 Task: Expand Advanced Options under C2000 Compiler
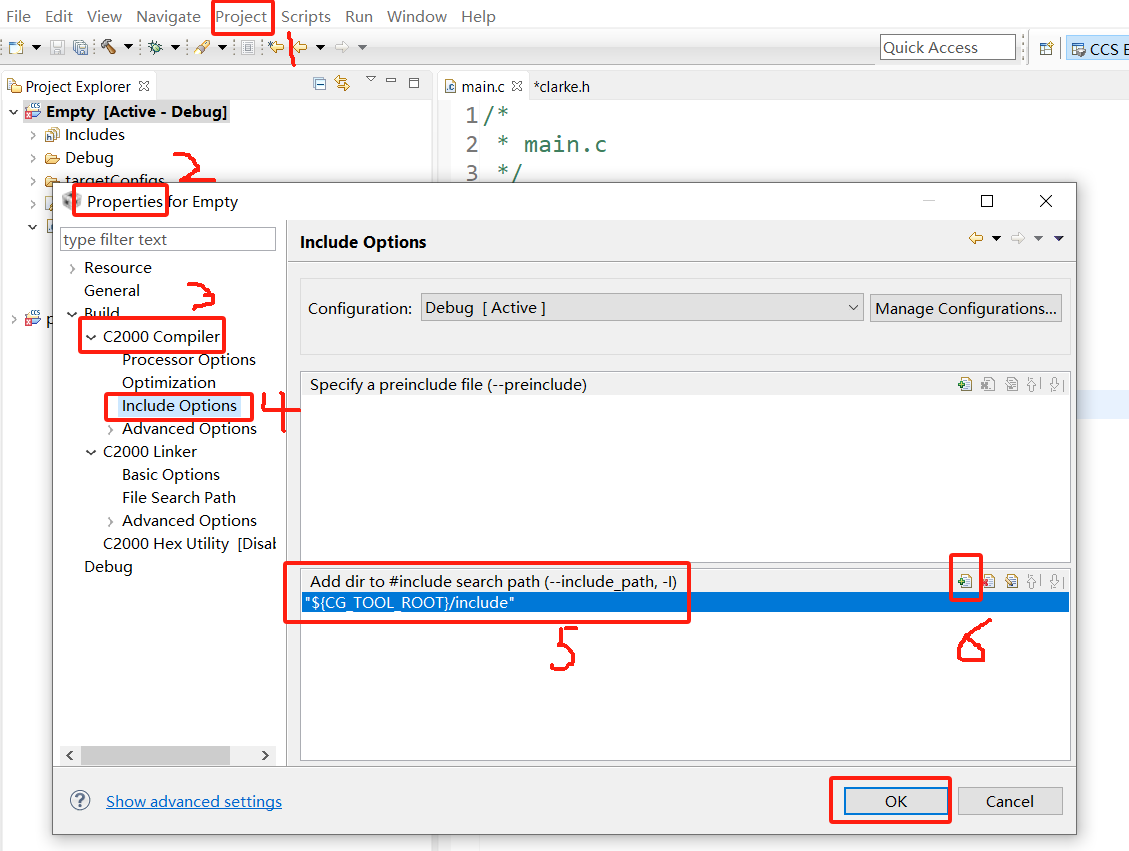tap(110, 428)
